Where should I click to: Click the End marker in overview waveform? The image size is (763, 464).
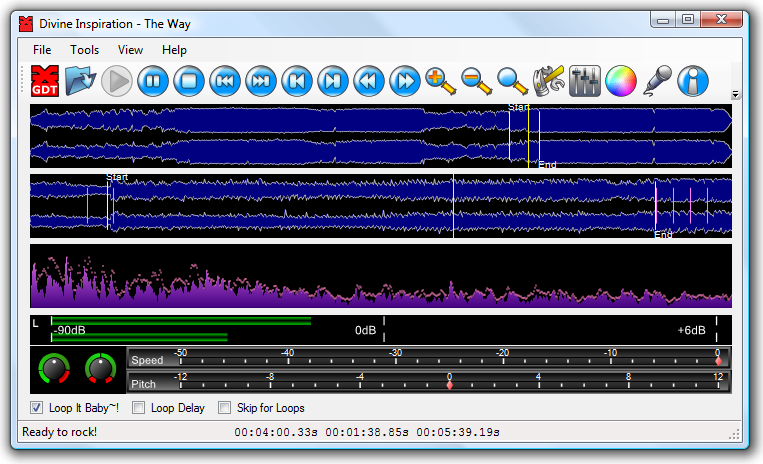coord(547,164)
